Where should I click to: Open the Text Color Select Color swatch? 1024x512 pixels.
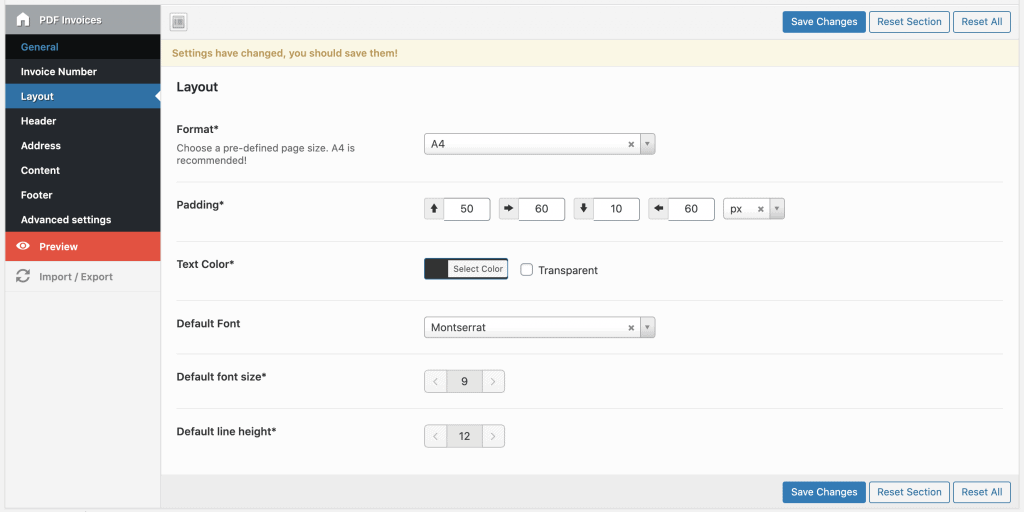[x=466, y=269]
